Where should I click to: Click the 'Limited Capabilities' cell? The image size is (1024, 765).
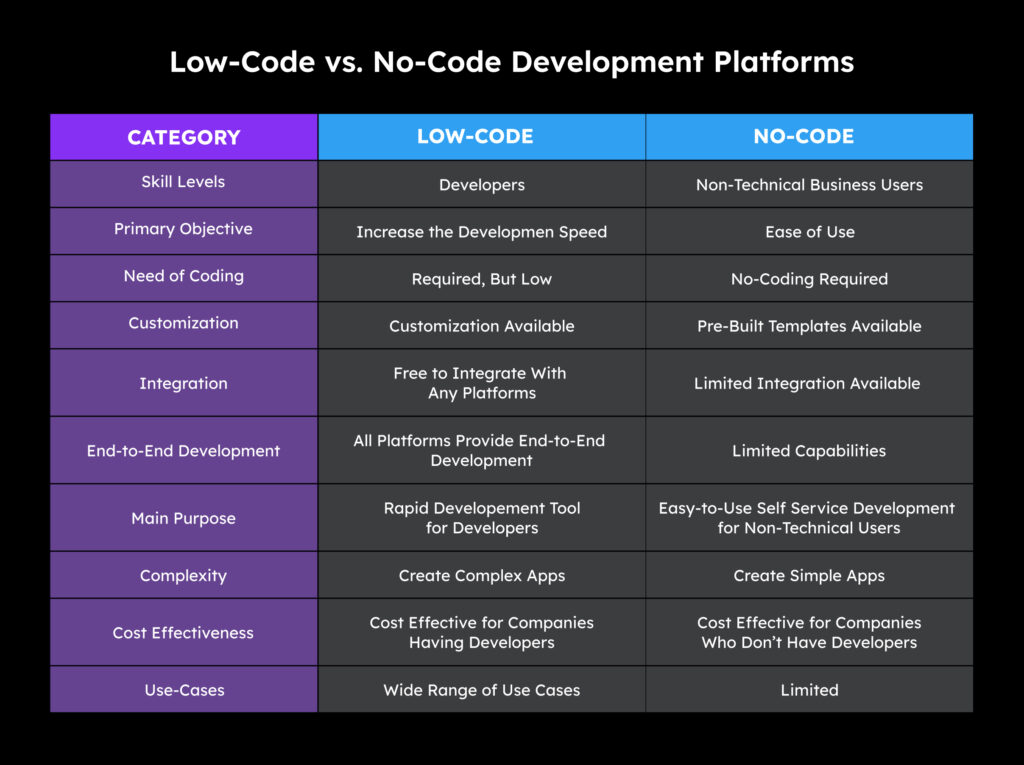809,451
